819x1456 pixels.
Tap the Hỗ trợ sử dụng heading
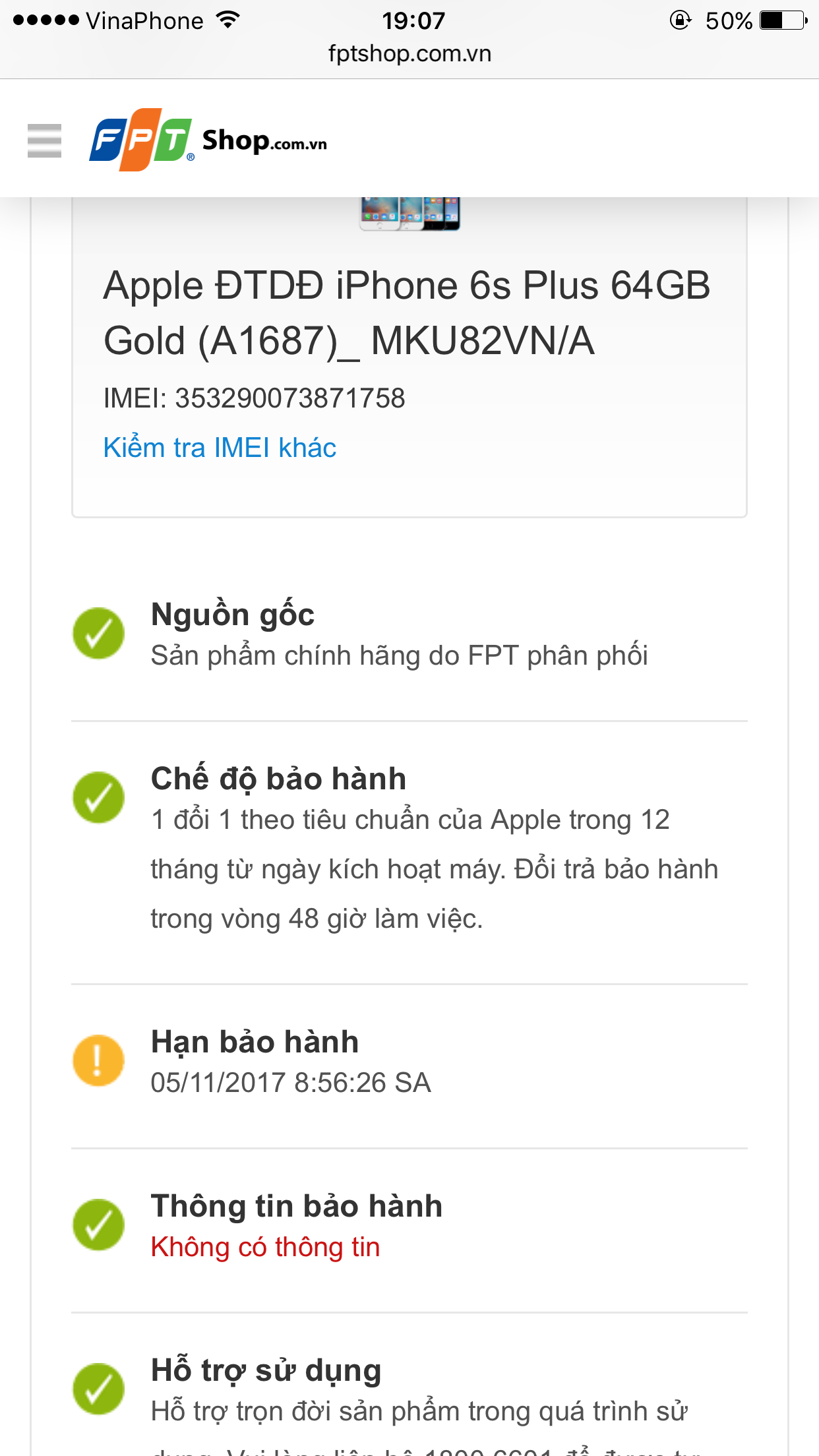(x=266, y=1370)
